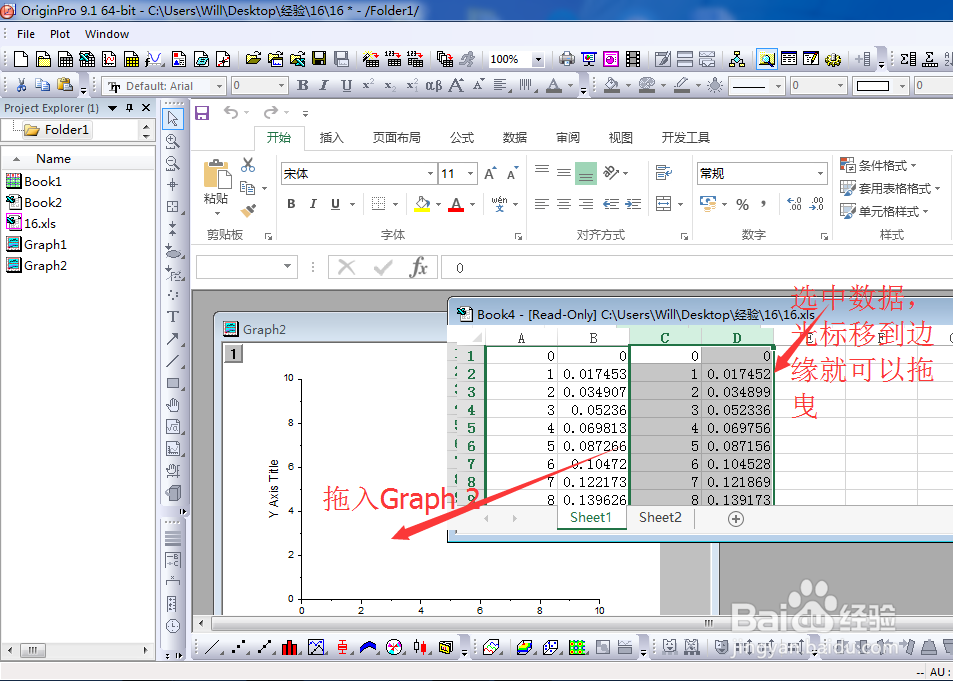This screenshot has width=953, height=681.
Task: Click cell B2 value 0.017453
Action: click(593, 374)
